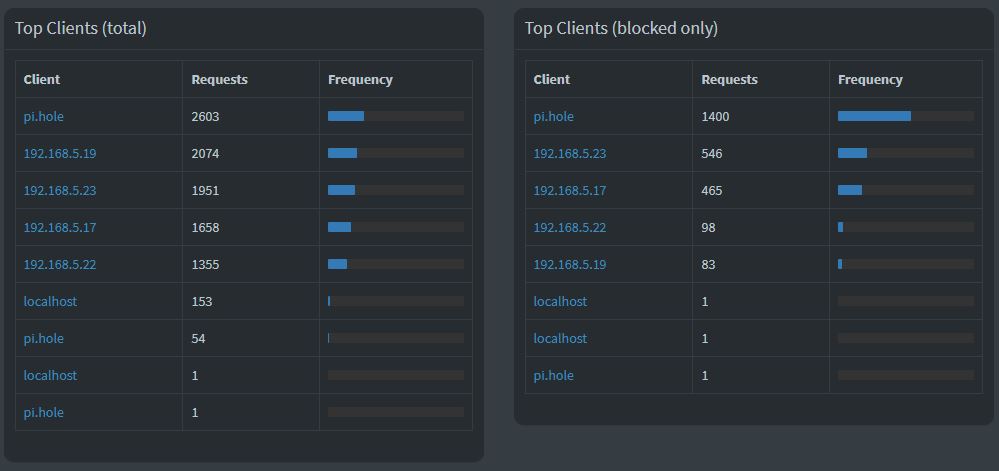Open pi.hole client with 2603 requests
The image size is (999, 471).
(43, 117)
